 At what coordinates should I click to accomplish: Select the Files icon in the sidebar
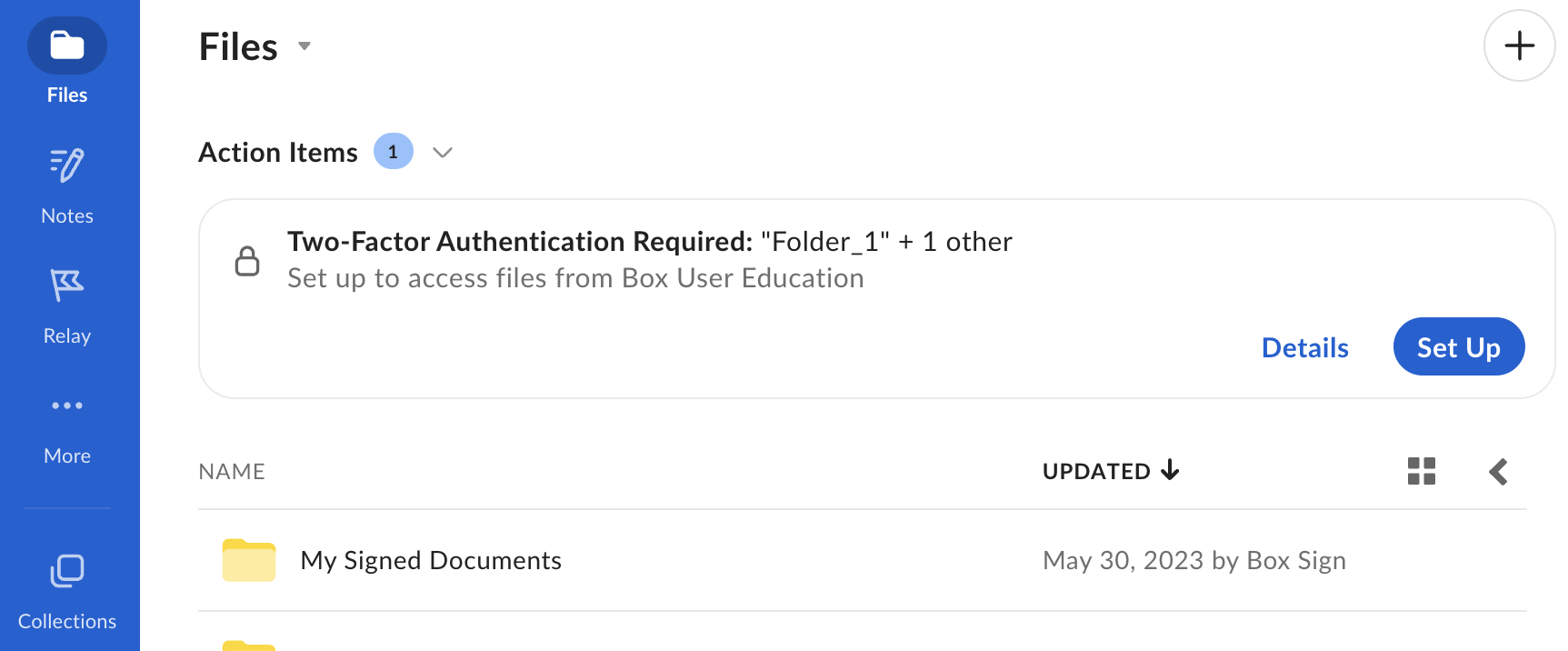tap(66, 45)
